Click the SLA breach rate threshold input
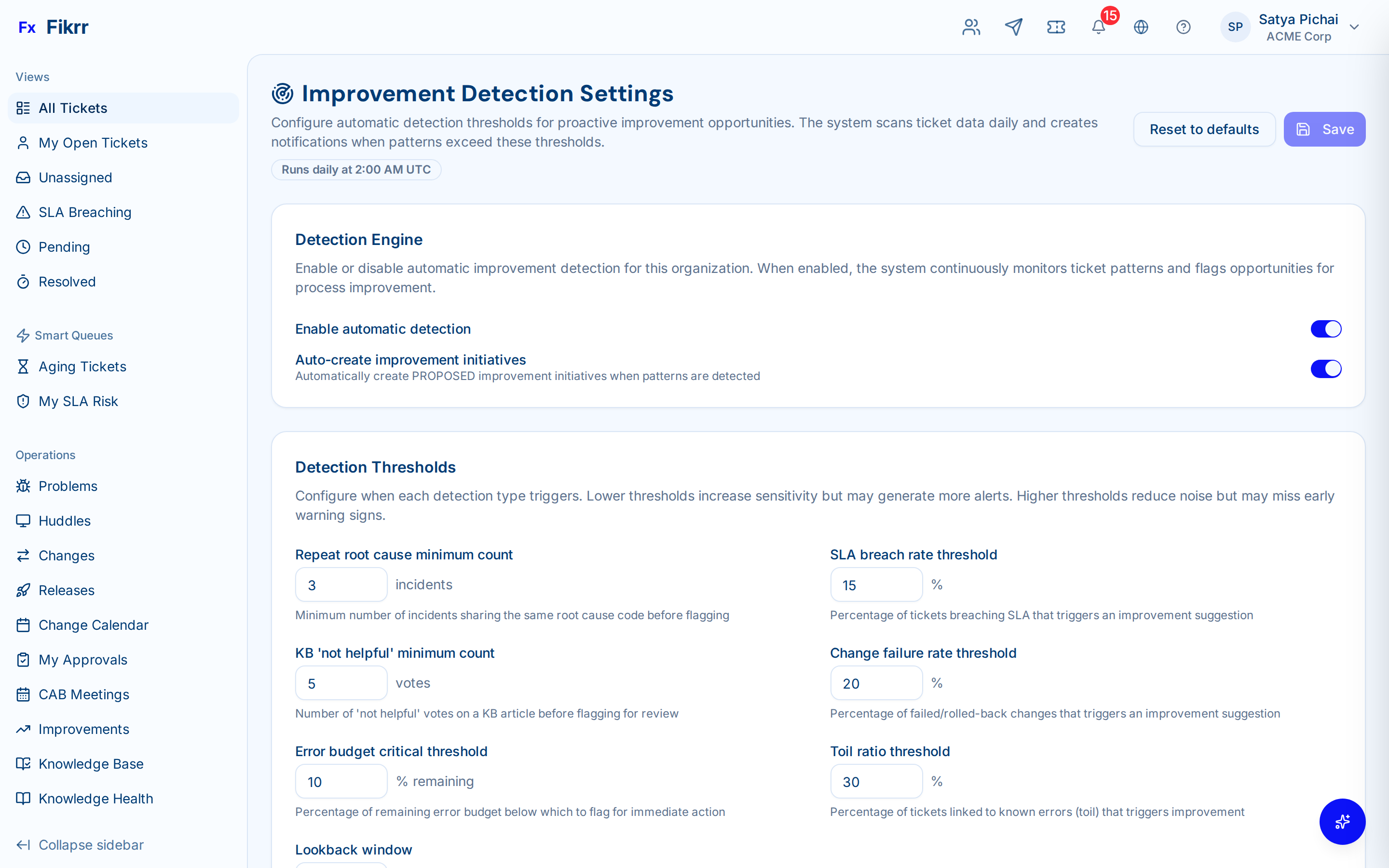Image resolution: width=1389 pixels, height=868 pixels. click(876, 584)
